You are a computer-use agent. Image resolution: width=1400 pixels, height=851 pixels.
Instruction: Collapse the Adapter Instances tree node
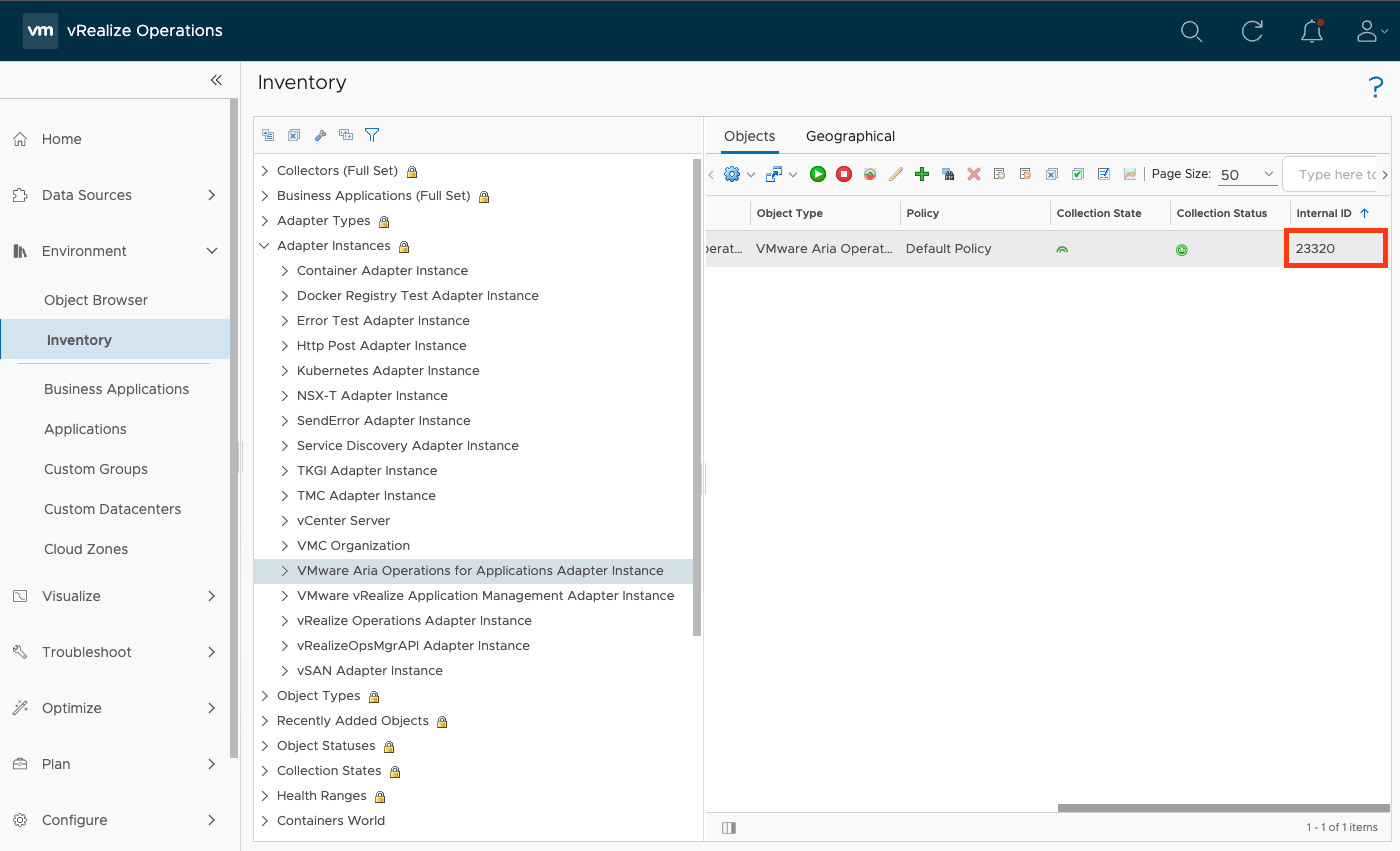coord(264,246)
